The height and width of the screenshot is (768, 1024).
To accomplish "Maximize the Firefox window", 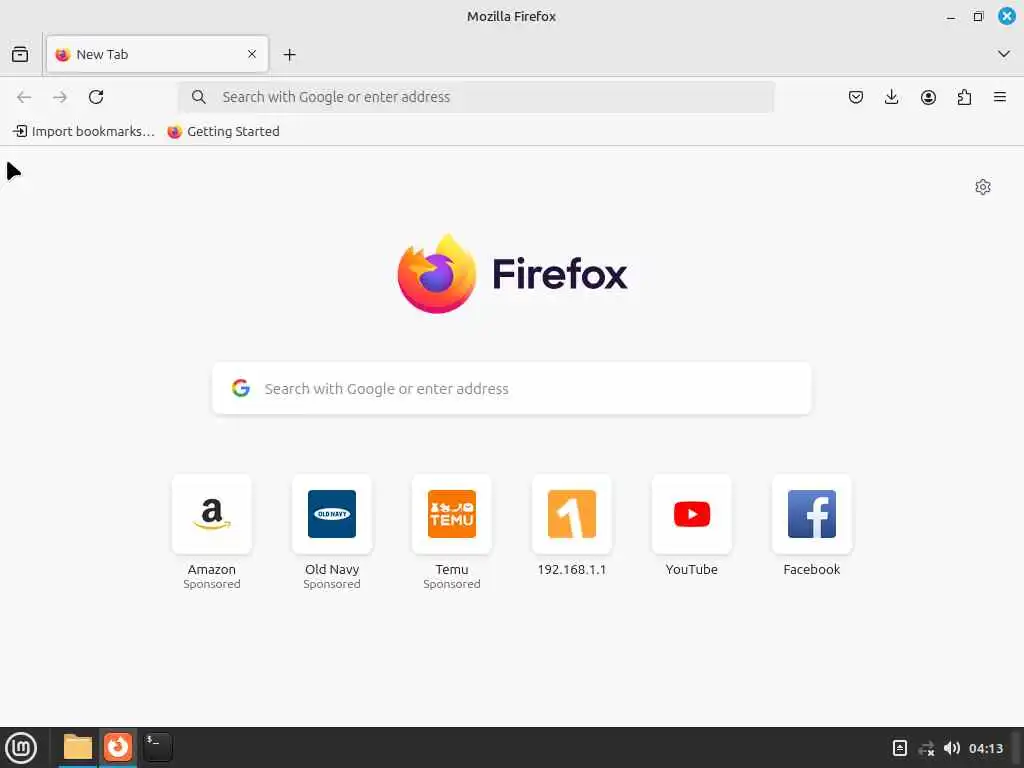I will tap(978, 17).
